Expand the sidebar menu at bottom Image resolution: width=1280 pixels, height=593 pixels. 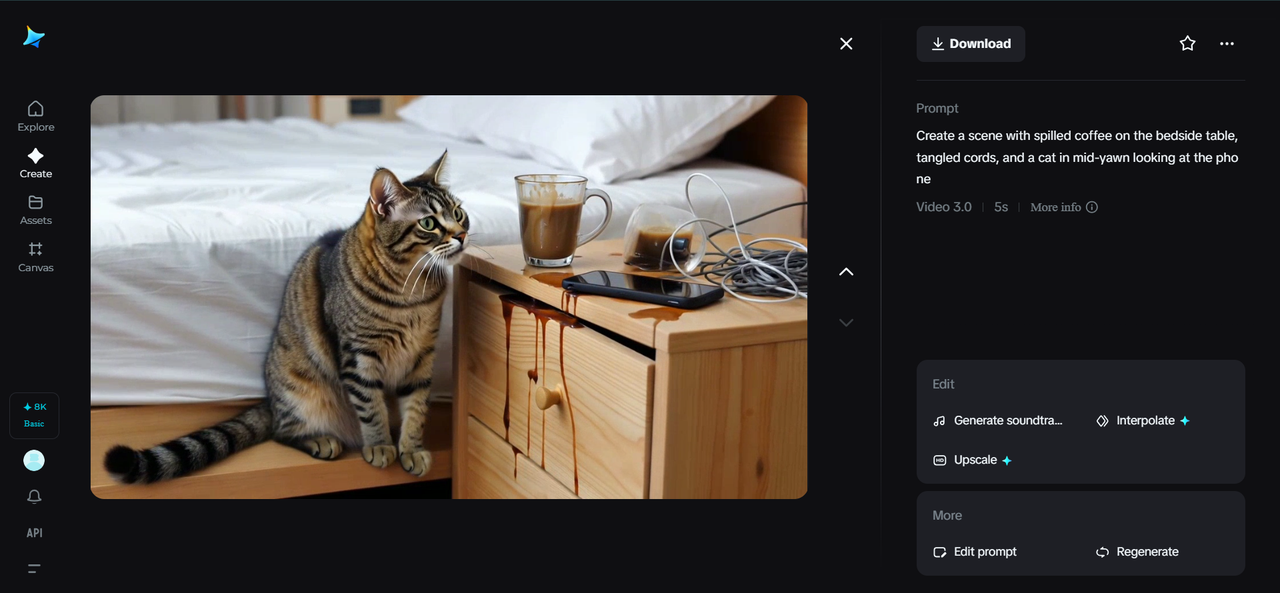pos(34,569)
